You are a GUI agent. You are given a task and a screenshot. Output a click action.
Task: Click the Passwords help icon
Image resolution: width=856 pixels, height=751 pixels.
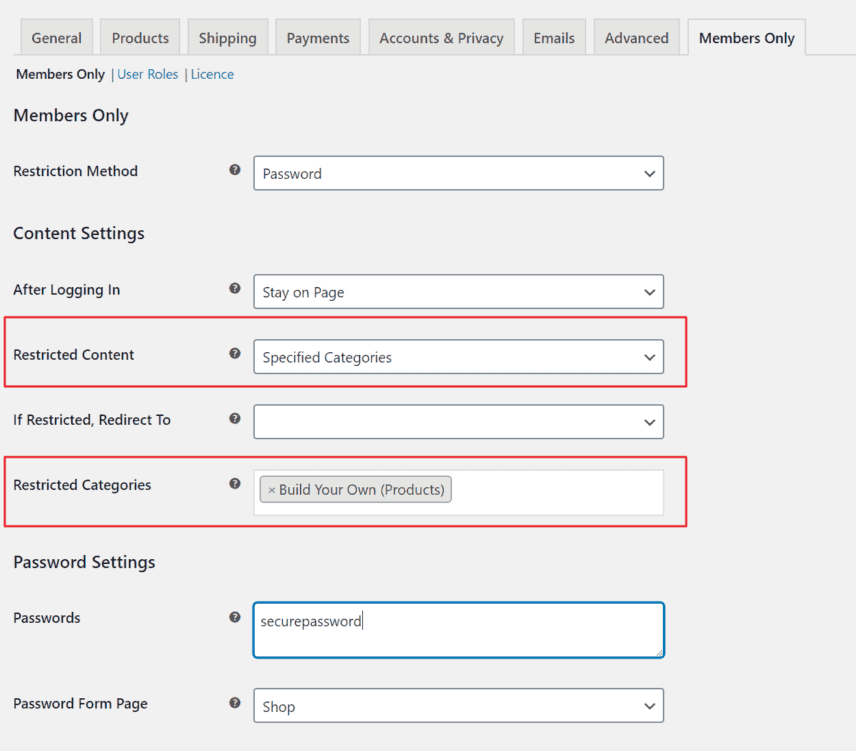pyautogui.click(x=234, y=616)
